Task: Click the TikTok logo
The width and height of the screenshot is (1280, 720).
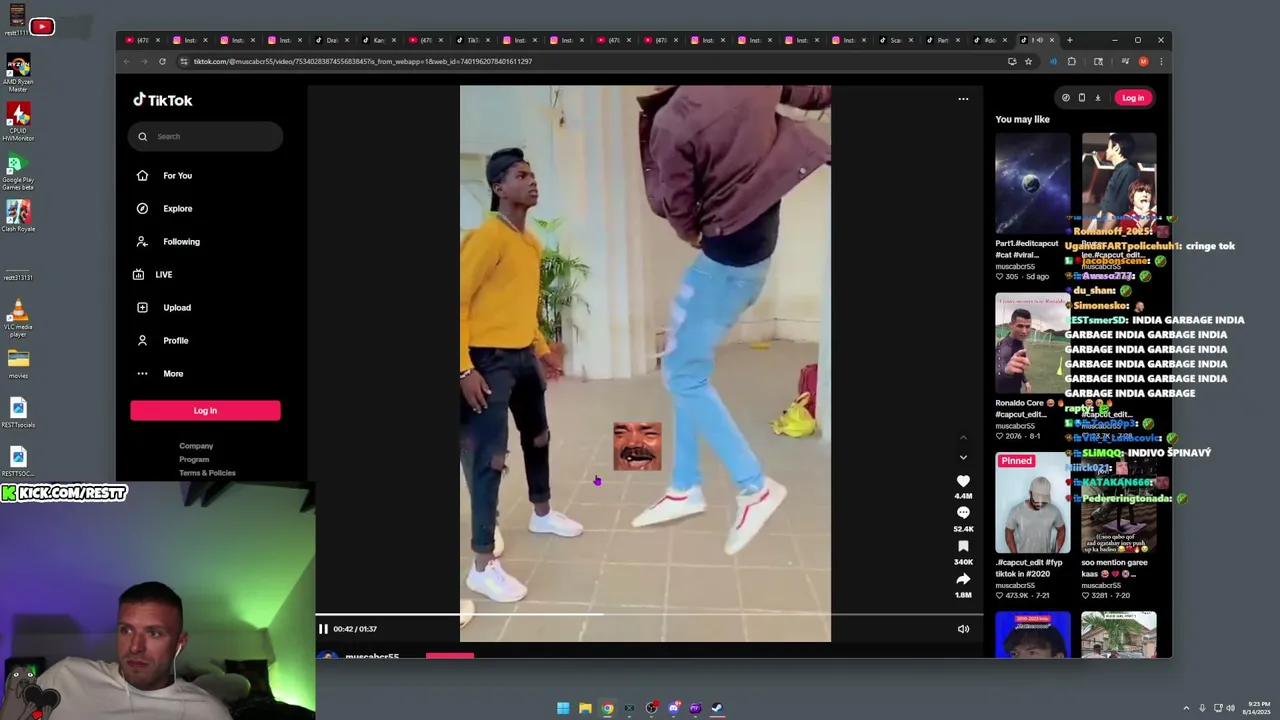Action: [x=162, y=100]
